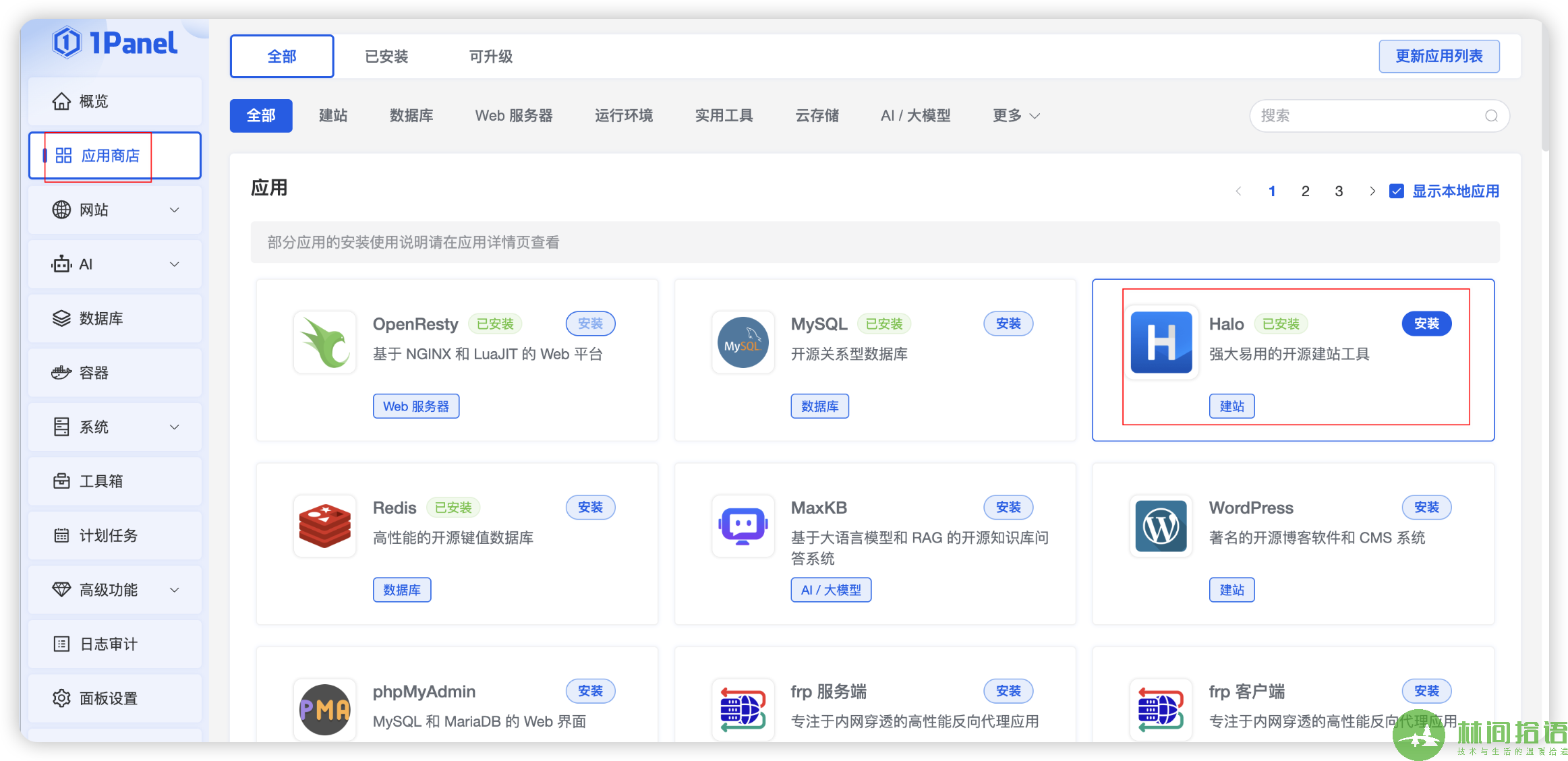Switch to the 可升级 tab
Viewport: 1568px width, 761px height.
(x=491, y=57)
